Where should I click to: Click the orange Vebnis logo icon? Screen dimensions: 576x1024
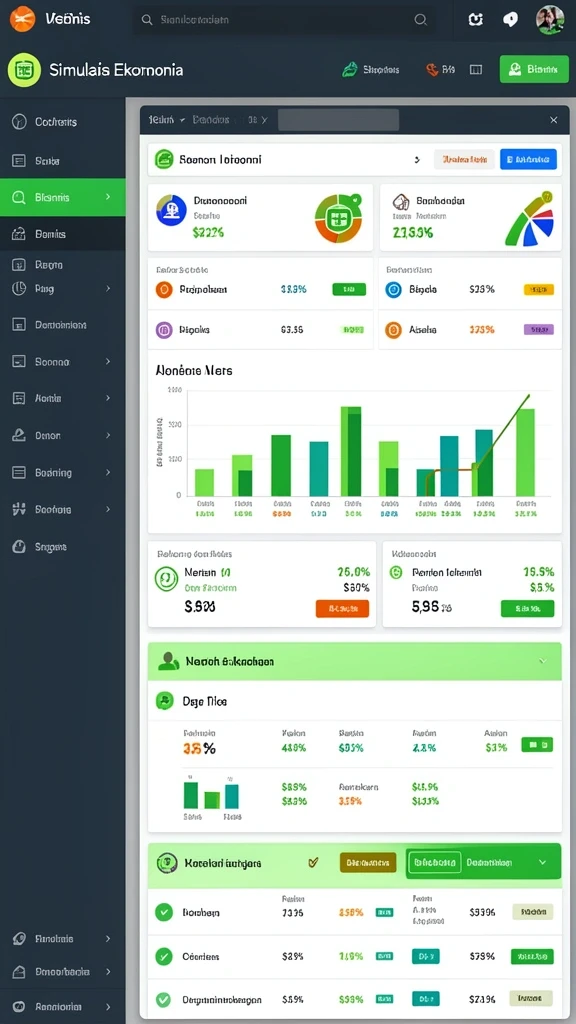22,19
